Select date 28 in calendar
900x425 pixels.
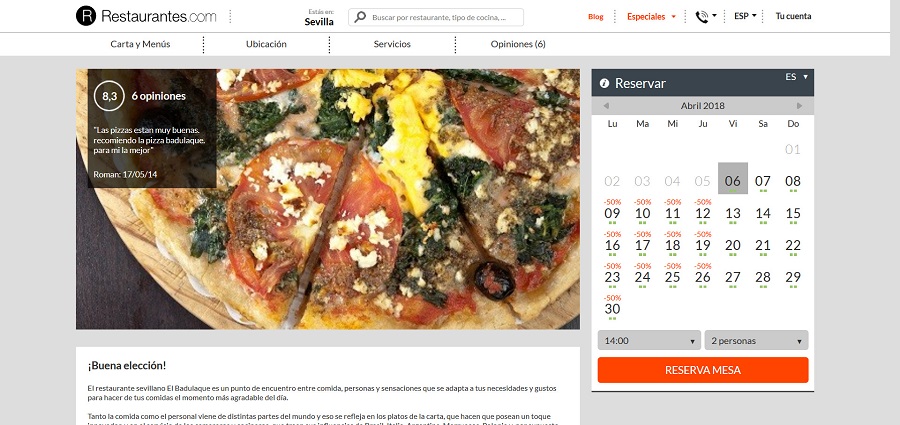[x=762, y=277]
